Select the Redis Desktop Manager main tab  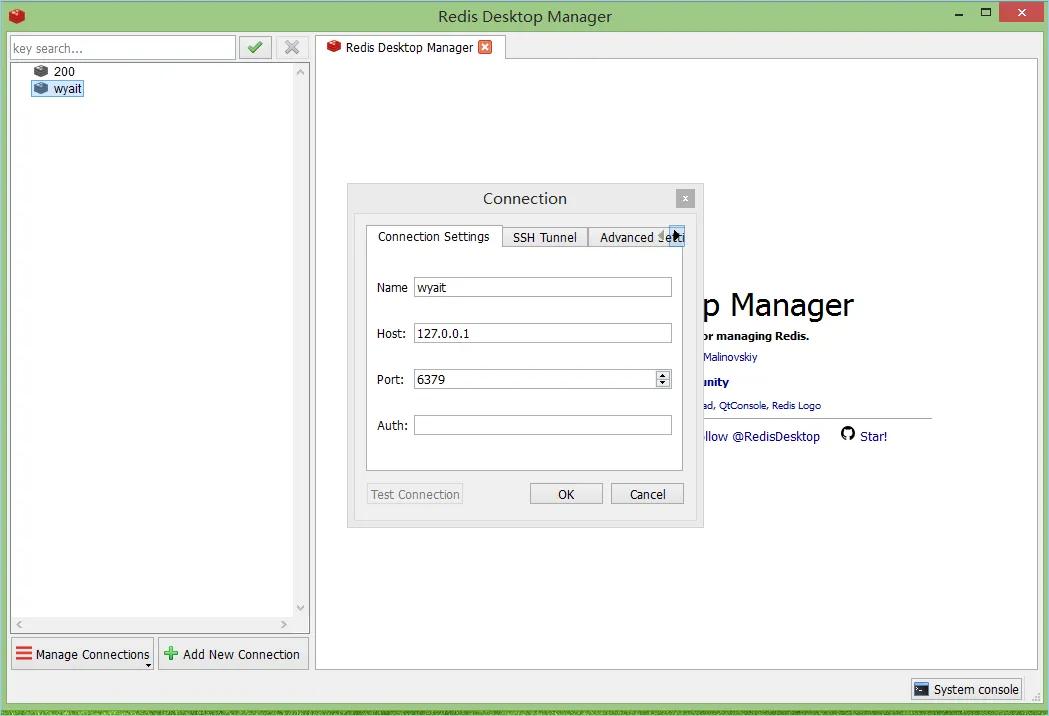409,47
